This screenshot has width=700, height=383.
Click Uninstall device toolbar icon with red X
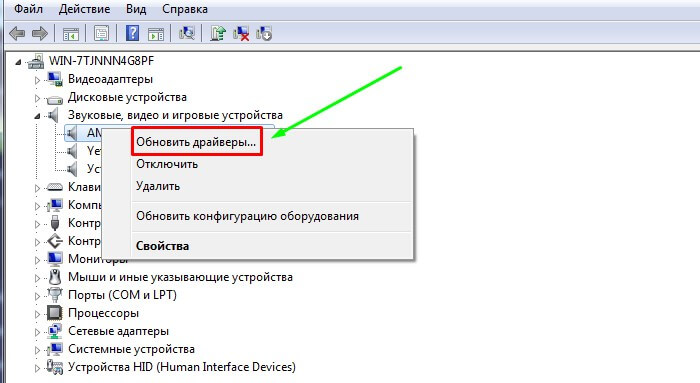point(241,33)
